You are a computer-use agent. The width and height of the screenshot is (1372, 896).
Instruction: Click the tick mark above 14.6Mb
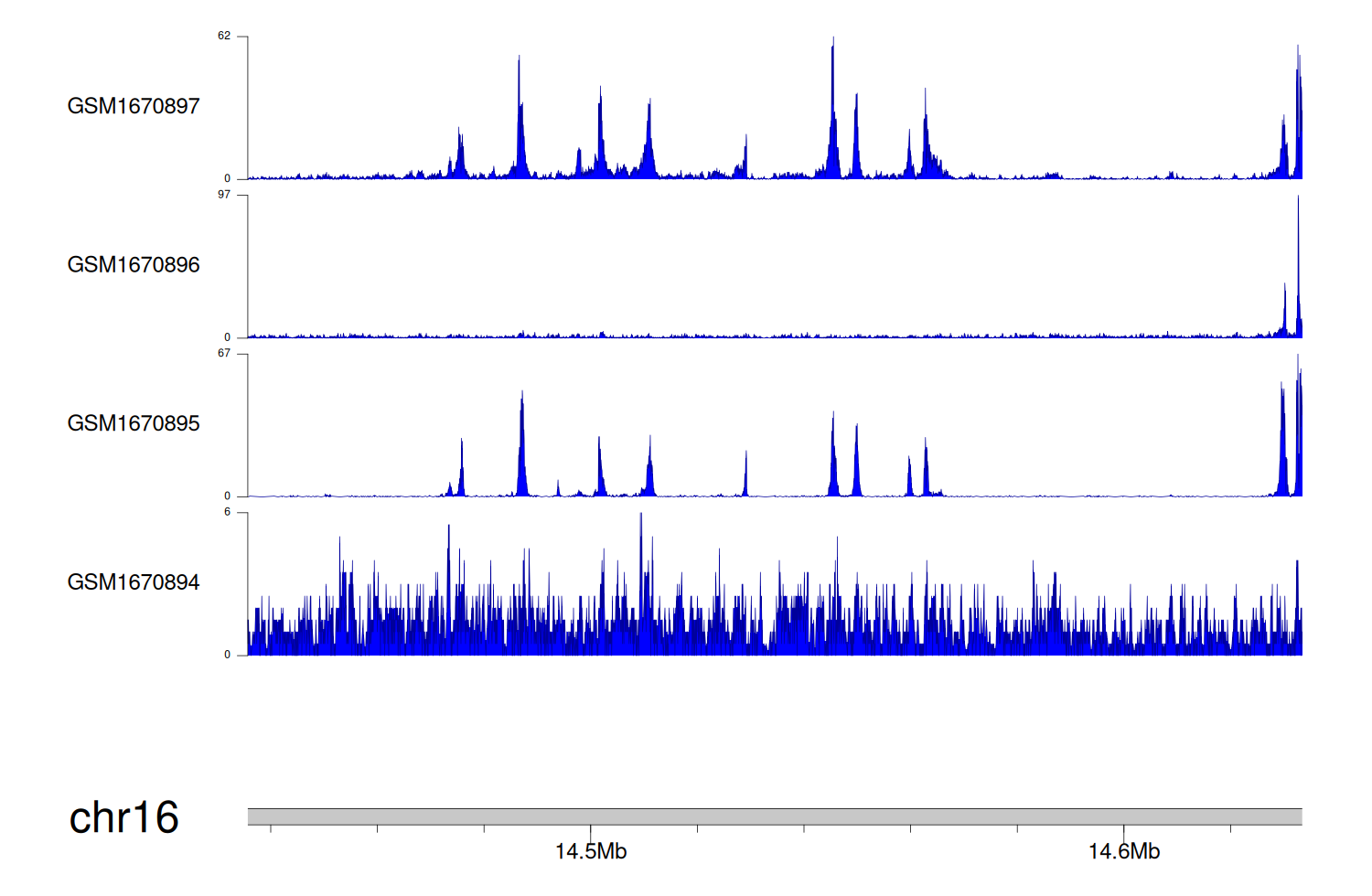(1124, 829)
